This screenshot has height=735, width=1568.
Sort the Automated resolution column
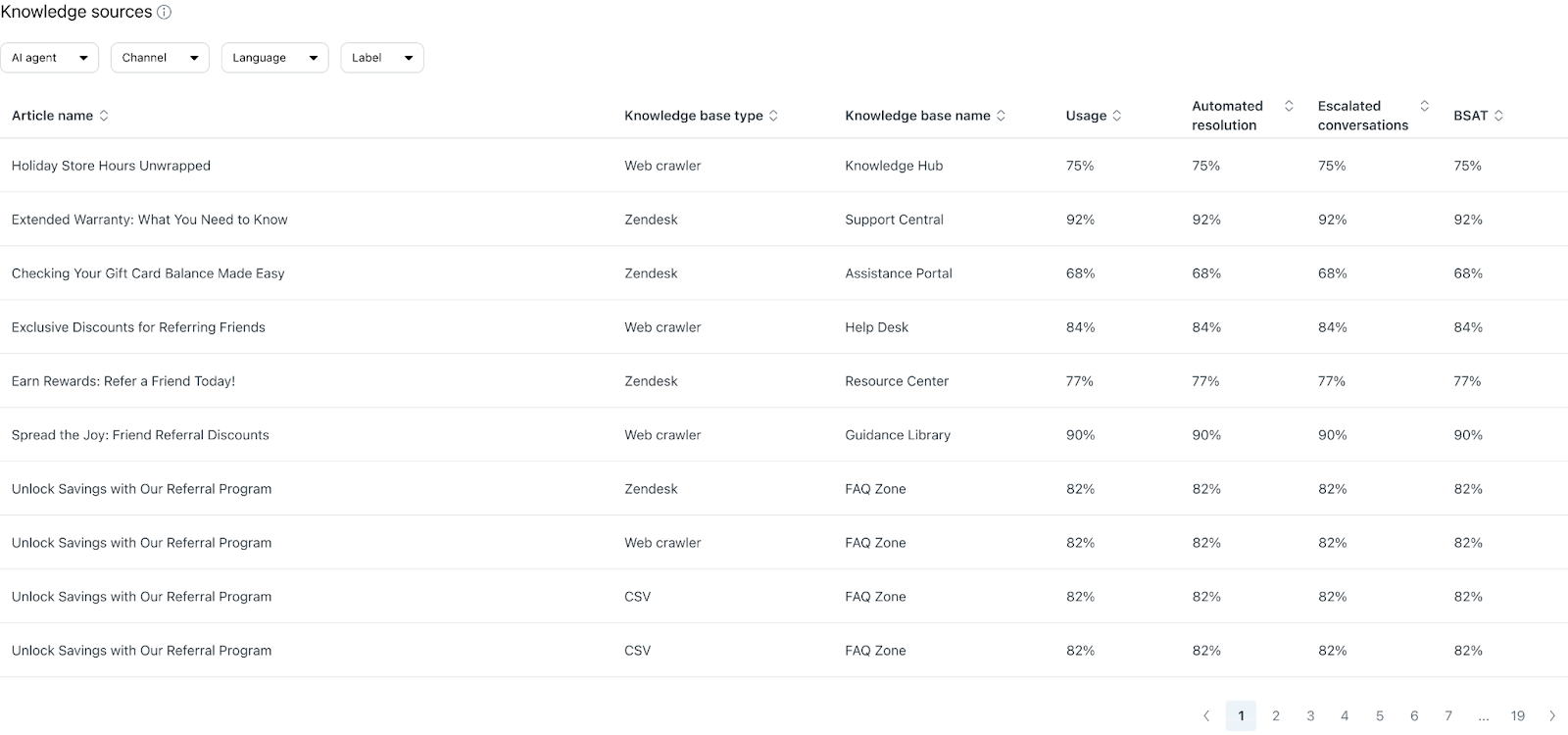[1289, 106]
